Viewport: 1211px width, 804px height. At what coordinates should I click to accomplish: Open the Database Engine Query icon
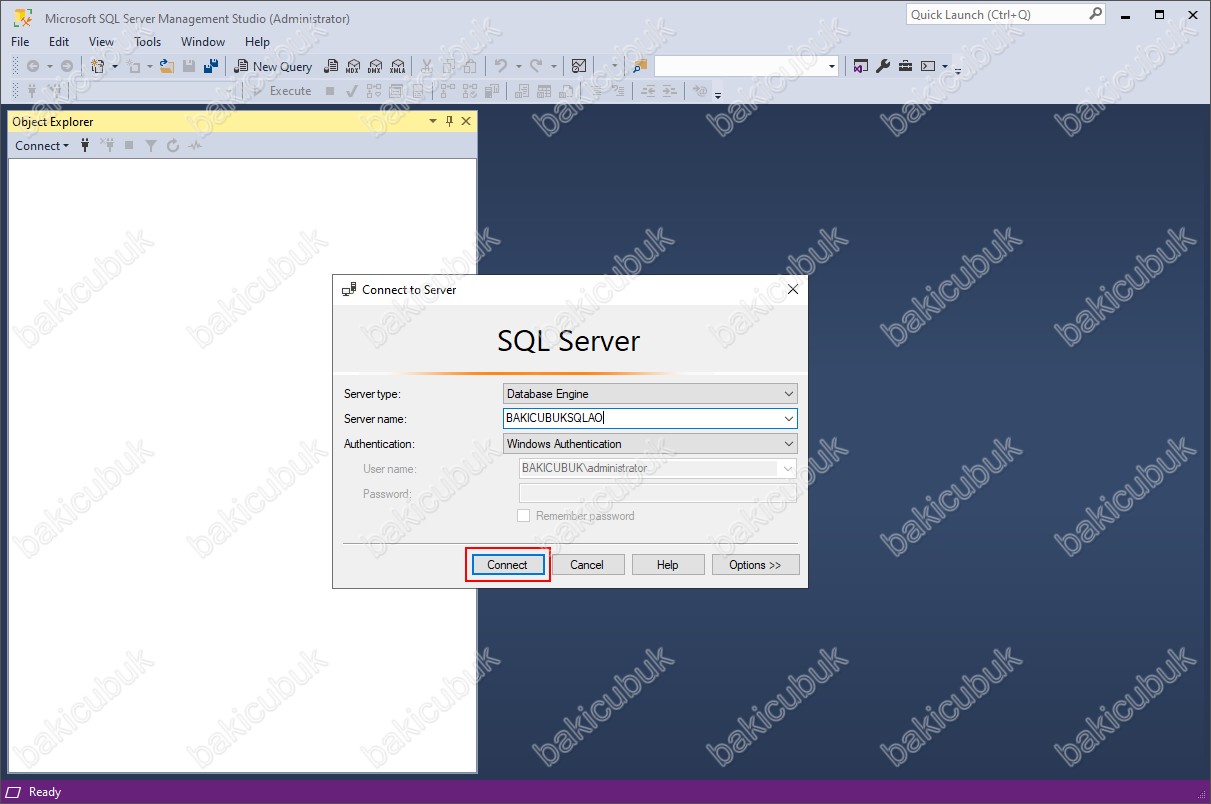coord(331,66)
